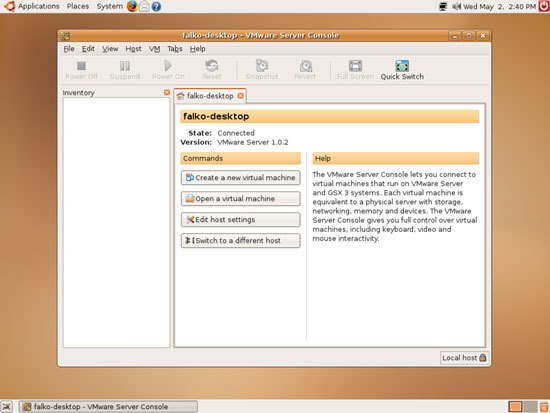
Task: Minimize the VMware Server Console window
Action: 455,36
